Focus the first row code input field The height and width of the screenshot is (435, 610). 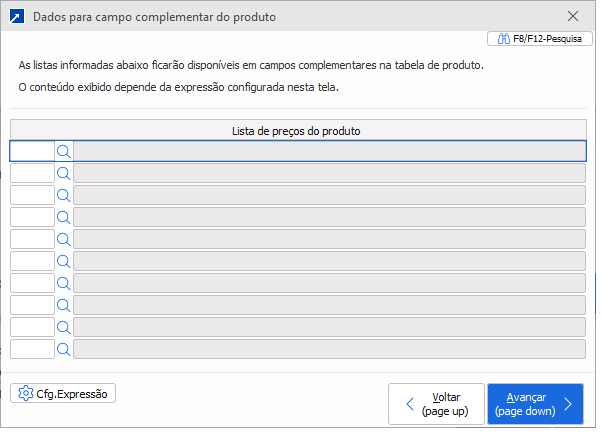pos(32,151)
